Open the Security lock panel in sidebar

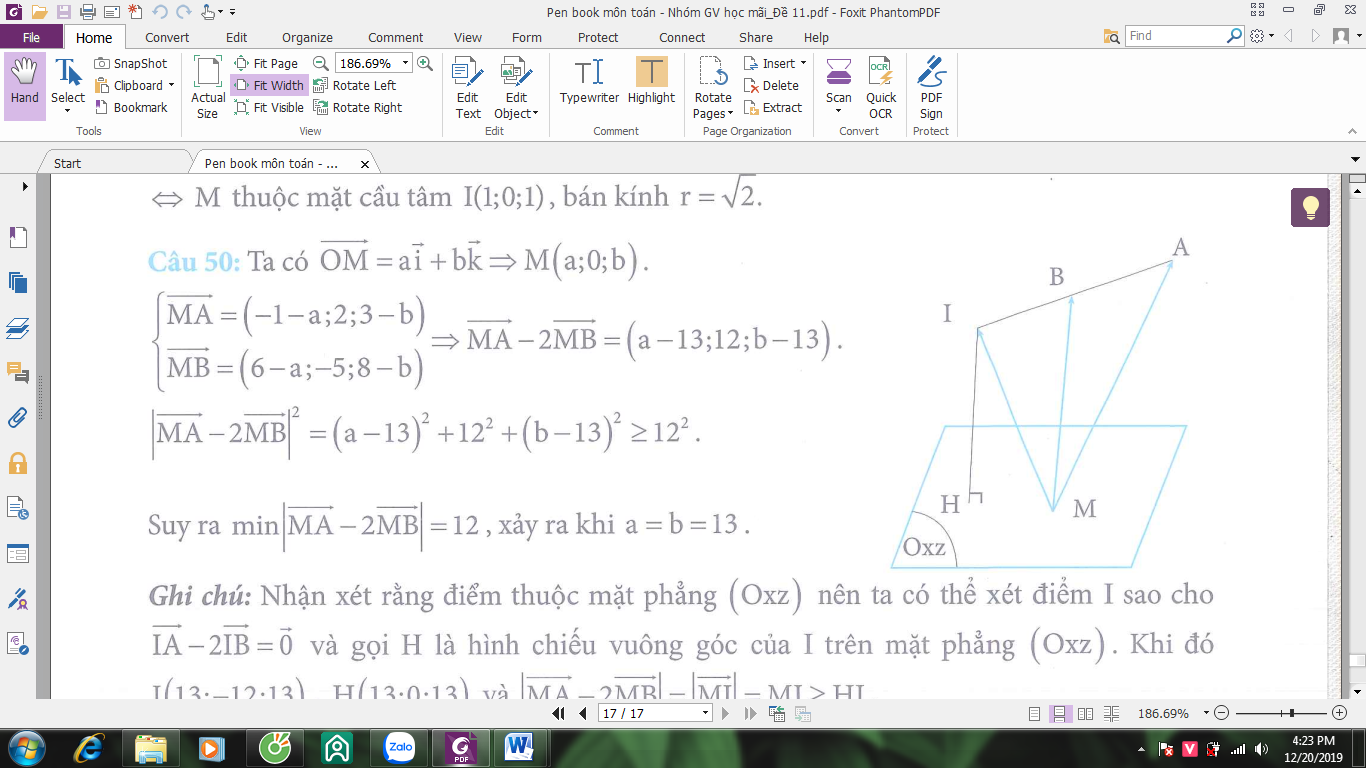click(x=18, y=463)
